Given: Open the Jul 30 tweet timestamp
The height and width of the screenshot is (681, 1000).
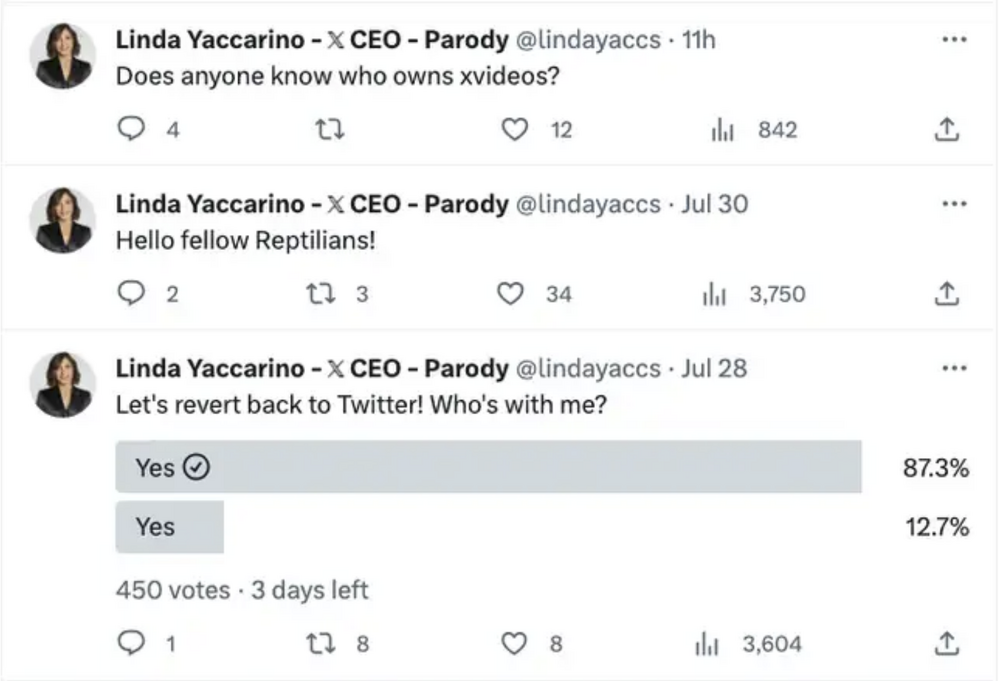Looking at the screenshot, I should pyautogui.click(x=714, y=204).
